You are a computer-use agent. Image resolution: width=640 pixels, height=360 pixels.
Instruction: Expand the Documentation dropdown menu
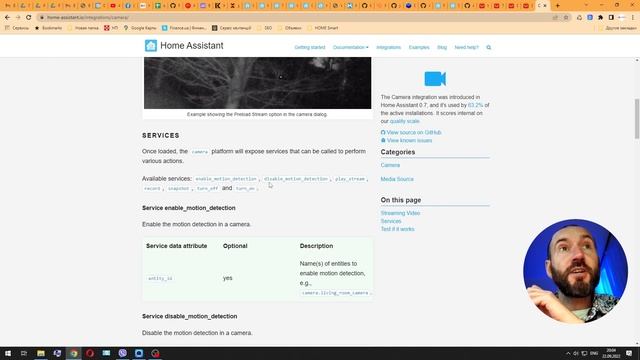click(x=350, y=47)
